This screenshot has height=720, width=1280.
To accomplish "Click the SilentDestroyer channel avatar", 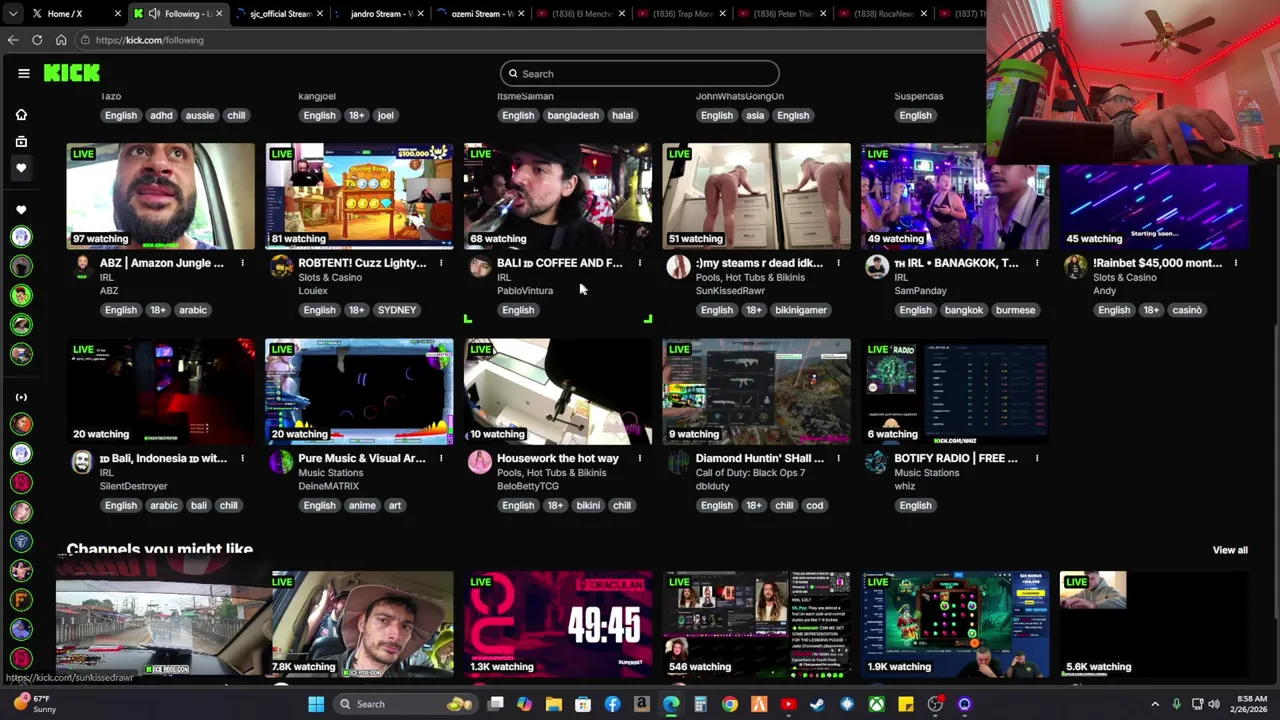I will click(x=82, y=461).
